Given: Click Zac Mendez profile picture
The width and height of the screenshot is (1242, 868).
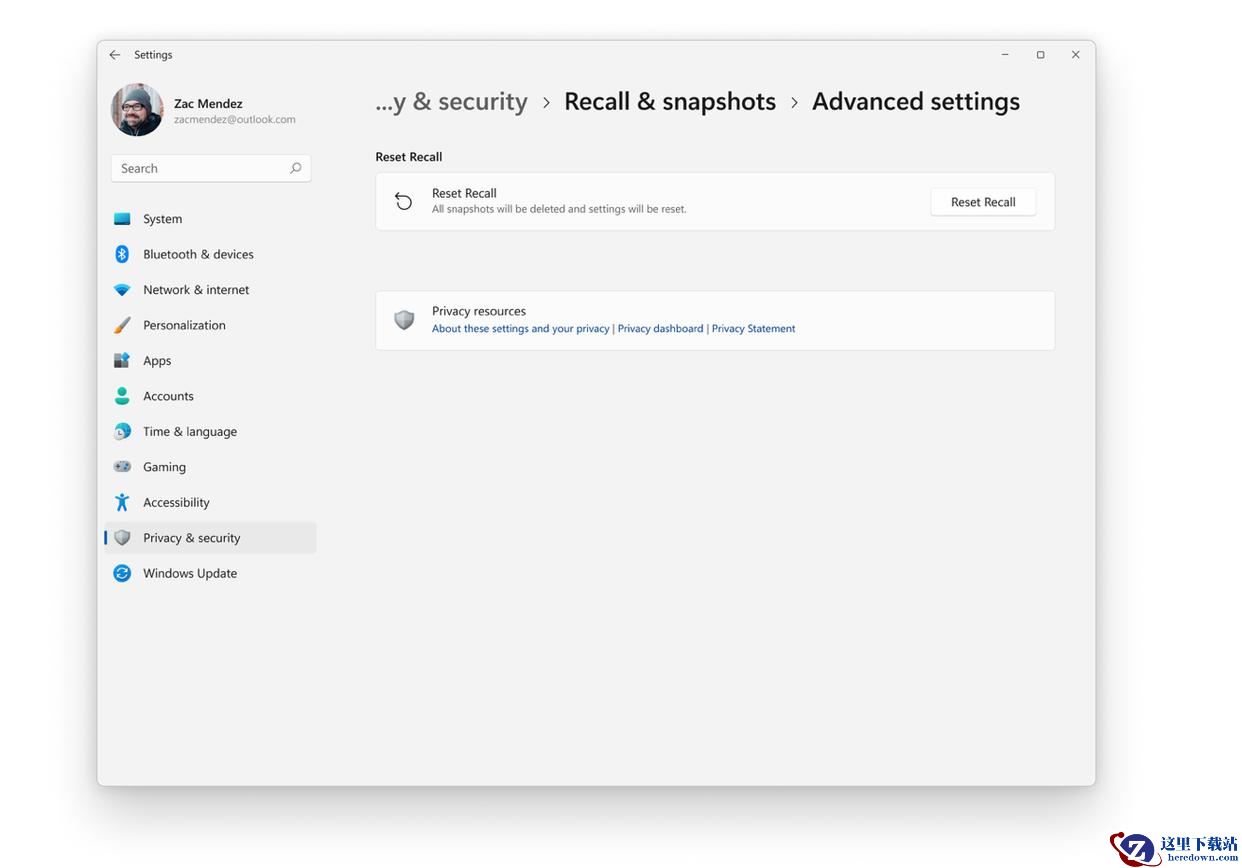Looking at the screenshot, I should 137,110.
